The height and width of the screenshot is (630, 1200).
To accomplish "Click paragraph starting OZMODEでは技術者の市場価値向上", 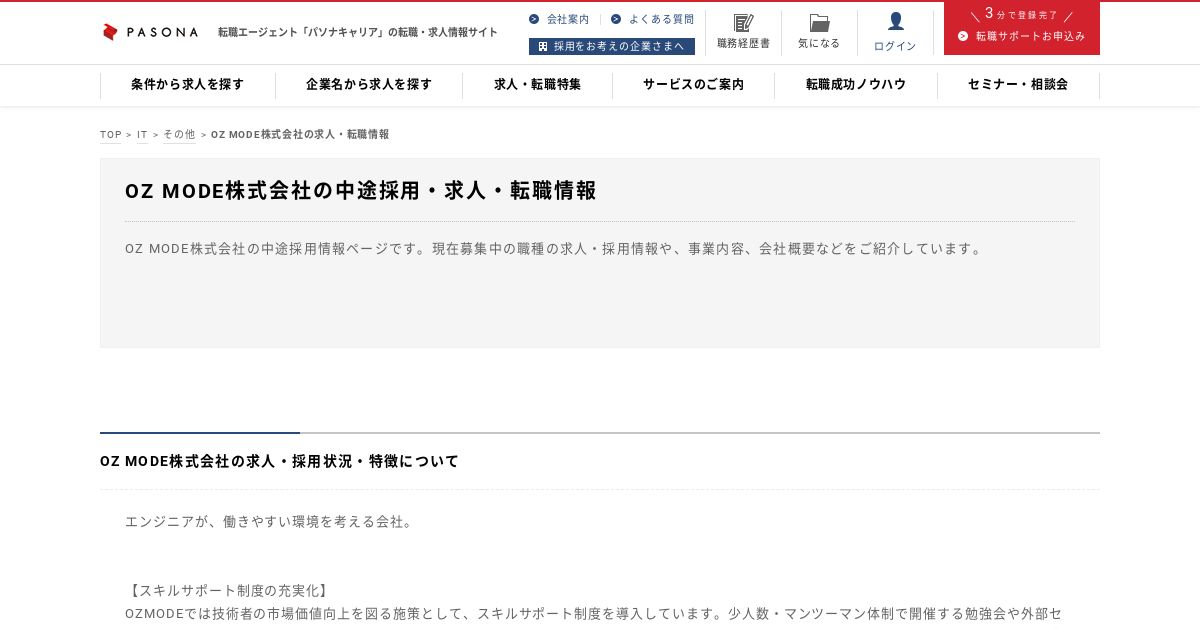I will 594,614.
